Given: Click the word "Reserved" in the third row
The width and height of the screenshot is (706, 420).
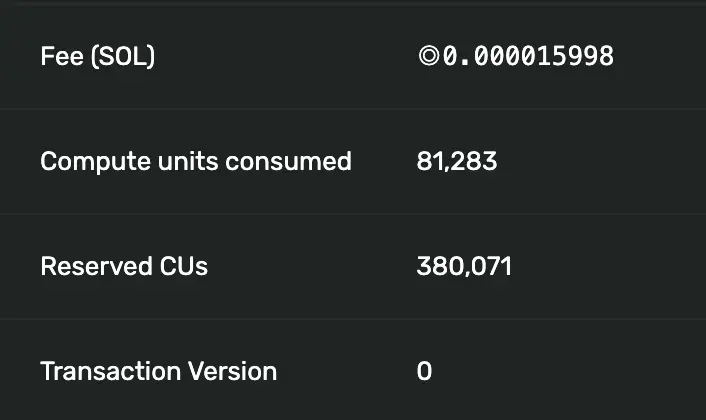Looking at the screenshot, I should pyautogui.click(x=96, y=266).
